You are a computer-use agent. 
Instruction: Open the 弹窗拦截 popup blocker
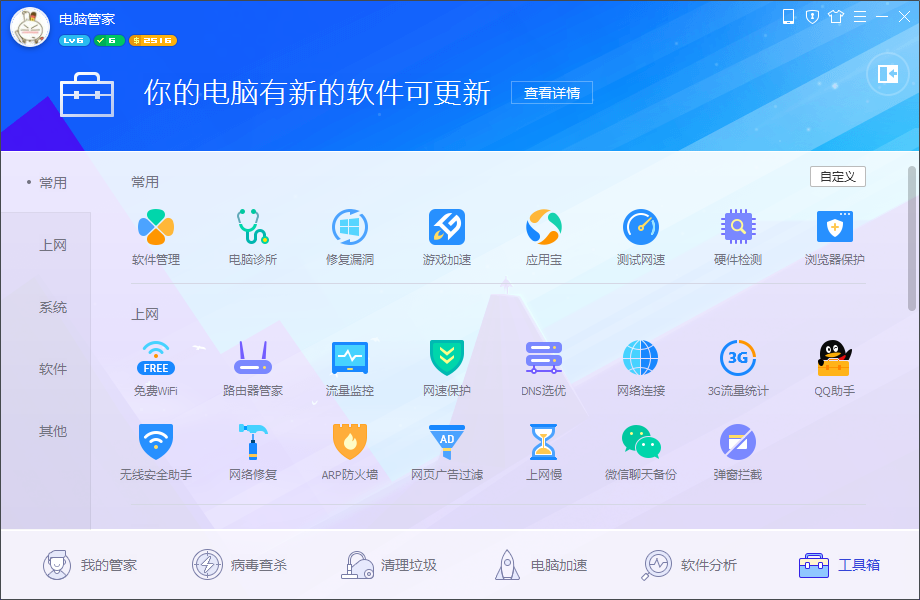(x=738, y=452)
